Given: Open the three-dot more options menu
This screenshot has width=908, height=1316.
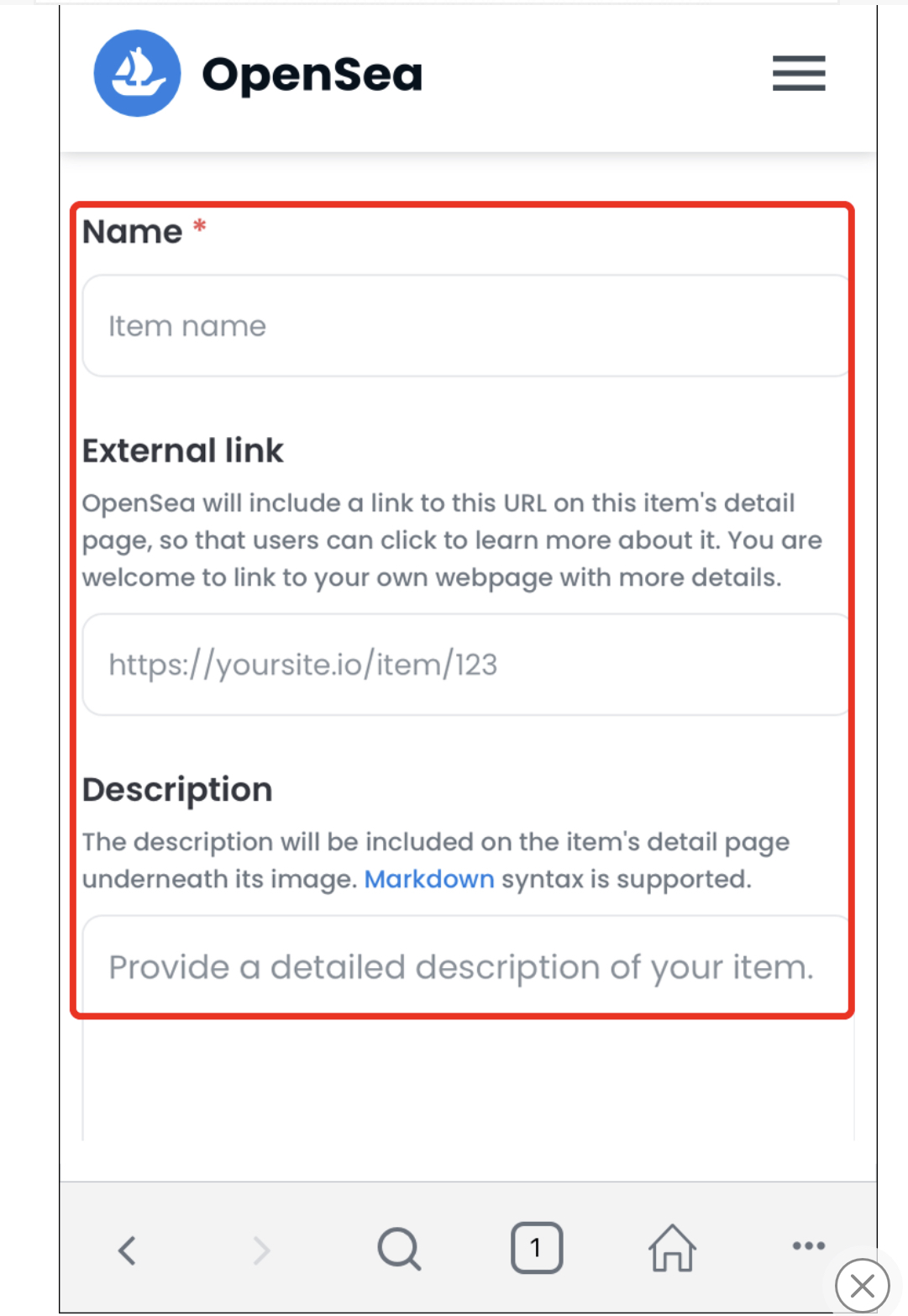Looking at the screenshot, I should [808, 1245].
